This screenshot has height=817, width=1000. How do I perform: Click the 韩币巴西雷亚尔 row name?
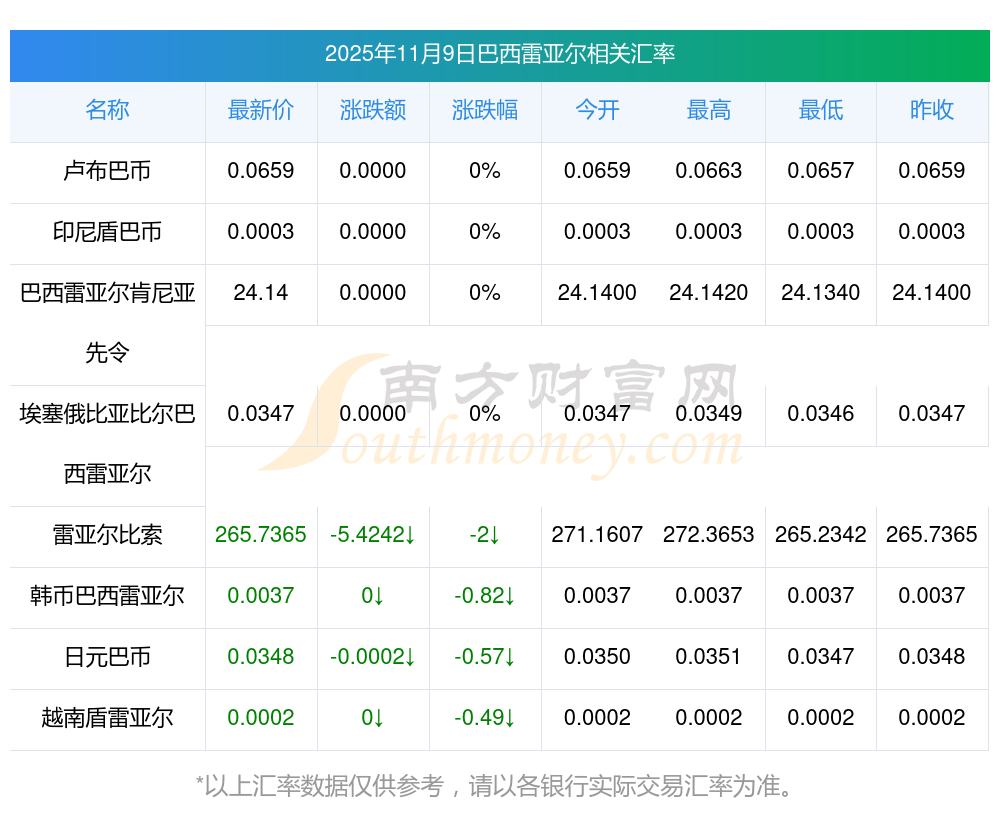[107, 596]
